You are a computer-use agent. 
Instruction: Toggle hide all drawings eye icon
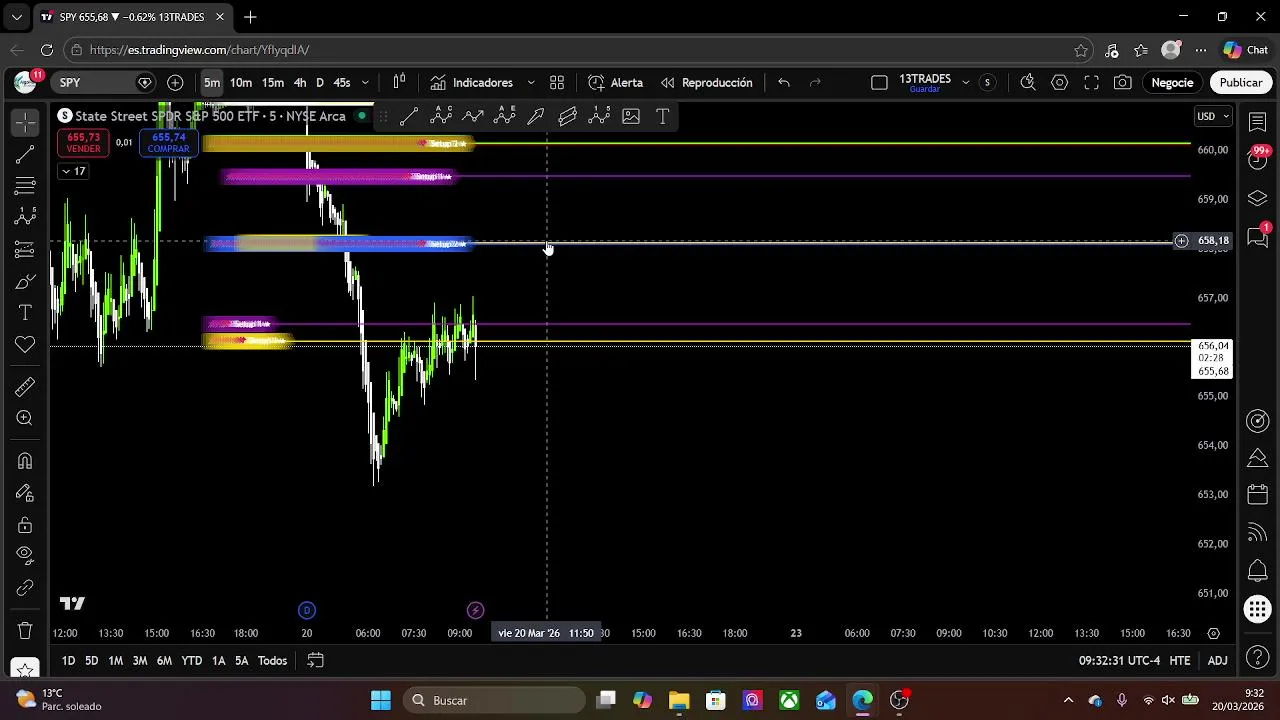pos(25,556)
